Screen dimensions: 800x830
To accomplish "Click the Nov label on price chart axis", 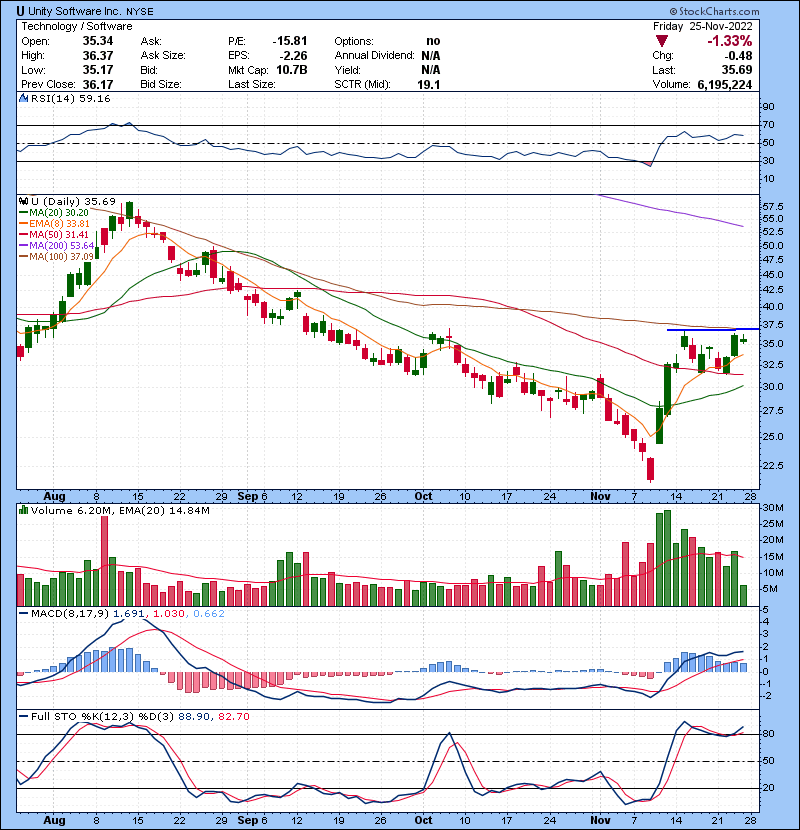I will tap(600, 497).
